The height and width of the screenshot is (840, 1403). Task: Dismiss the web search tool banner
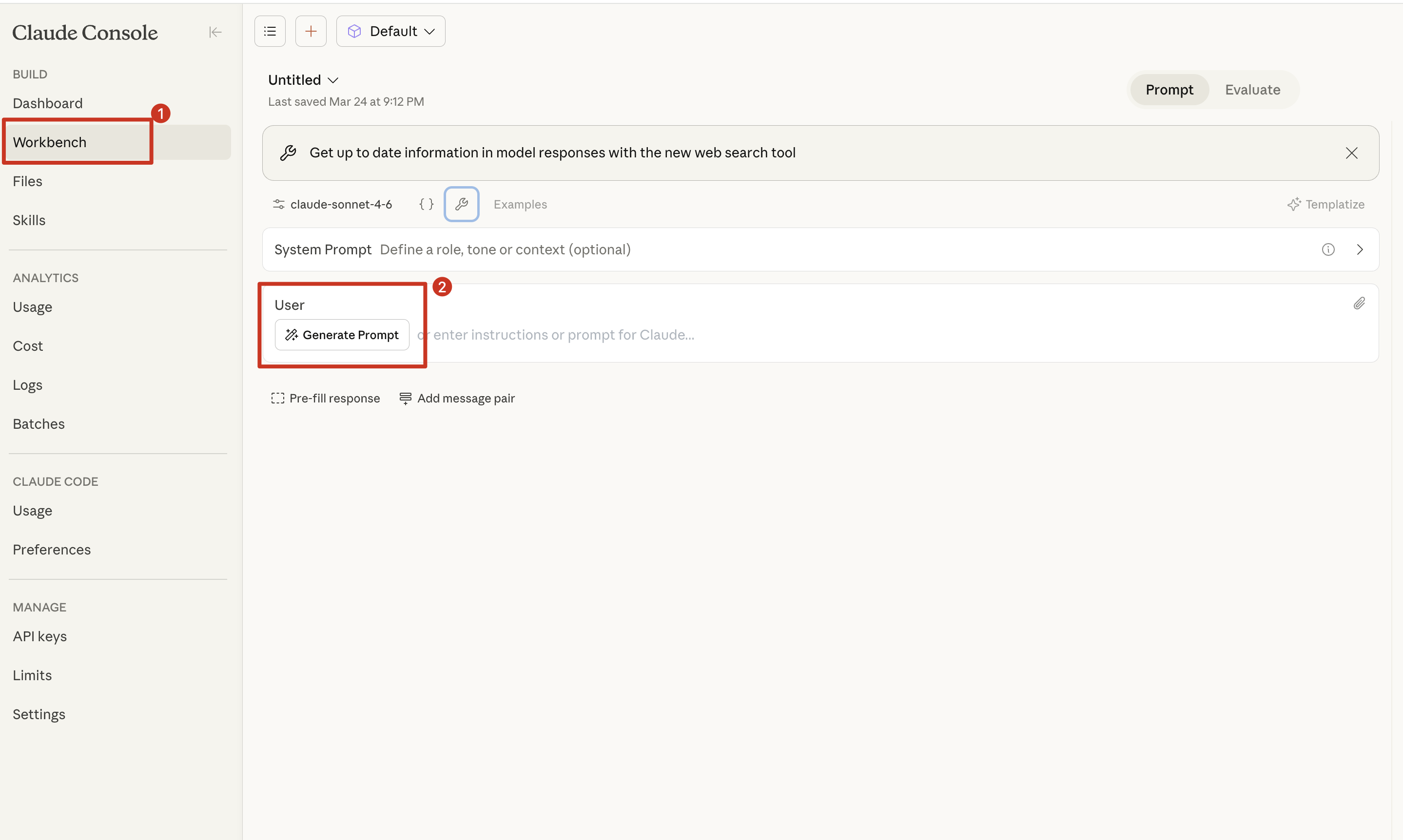click(1351, 153)
